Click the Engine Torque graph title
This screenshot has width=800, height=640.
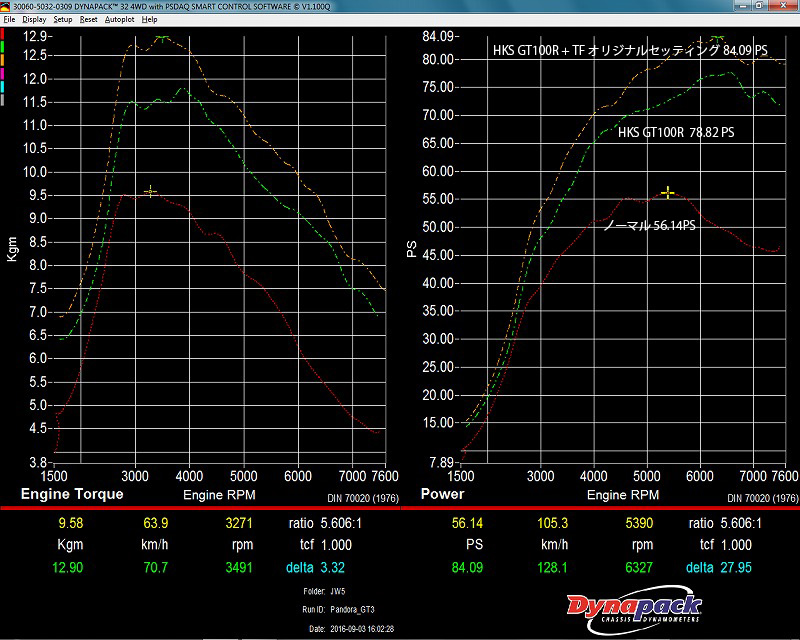coord(72,494)
